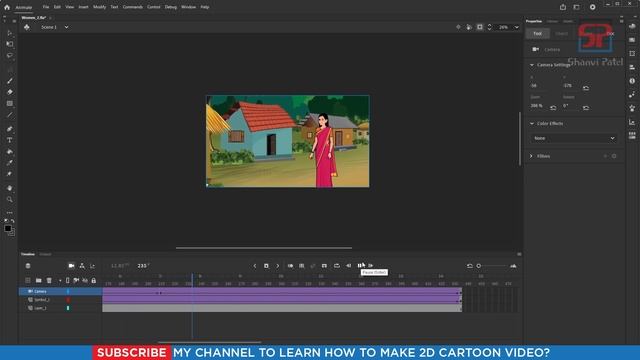640x360 pixels.
Task: Select the Zoom magnifier tool
Action: (x=9, y=200)
